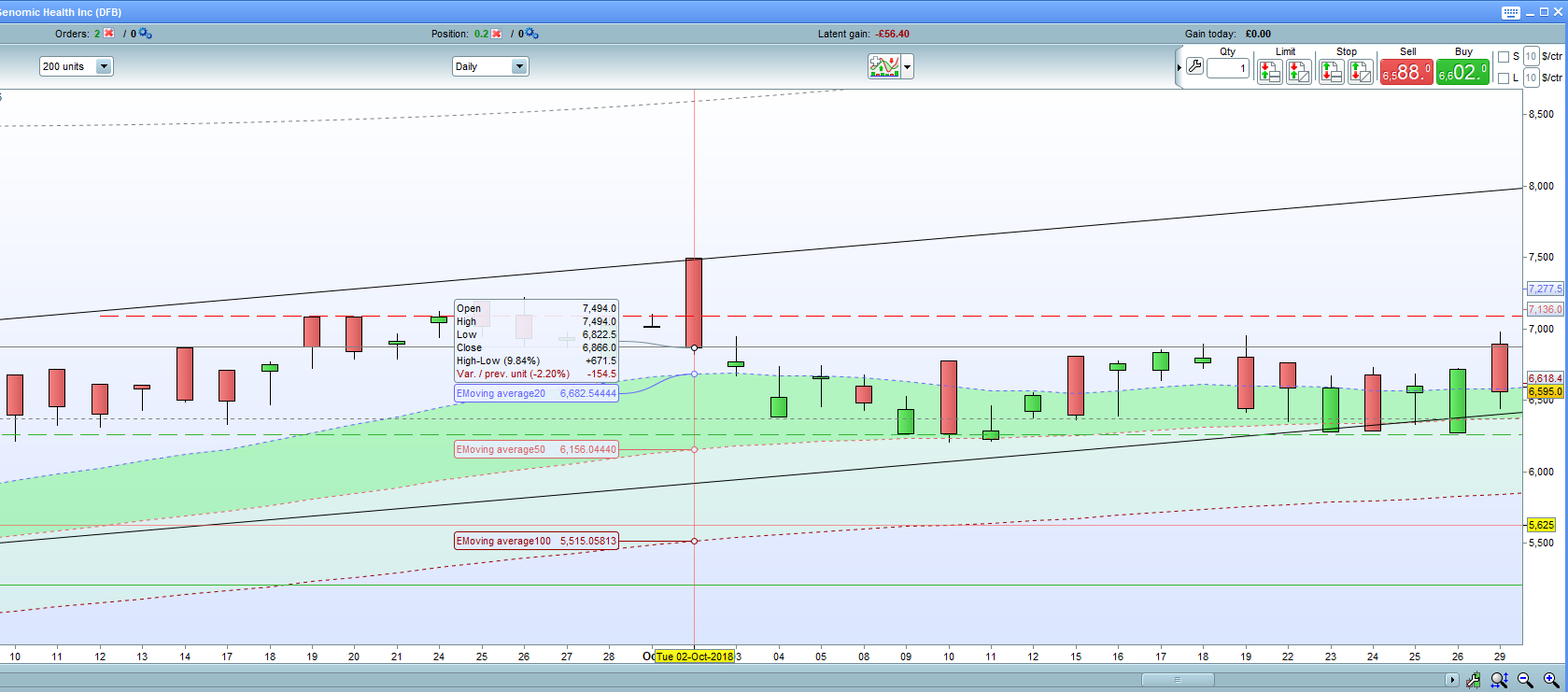Click the second Limit order icon

pos(1298,71)
